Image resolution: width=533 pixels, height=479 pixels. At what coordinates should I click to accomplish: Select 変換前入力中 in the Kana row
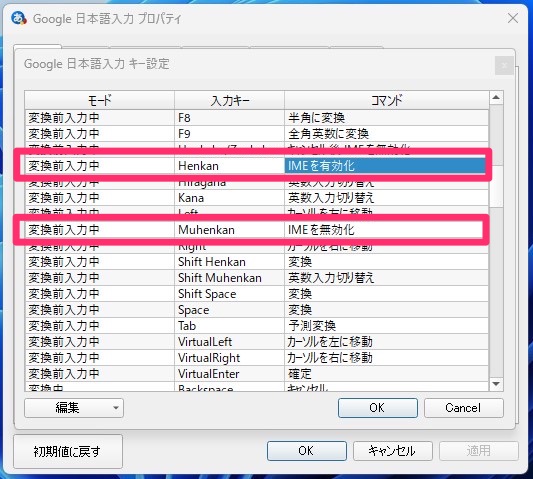coord(100,198)
